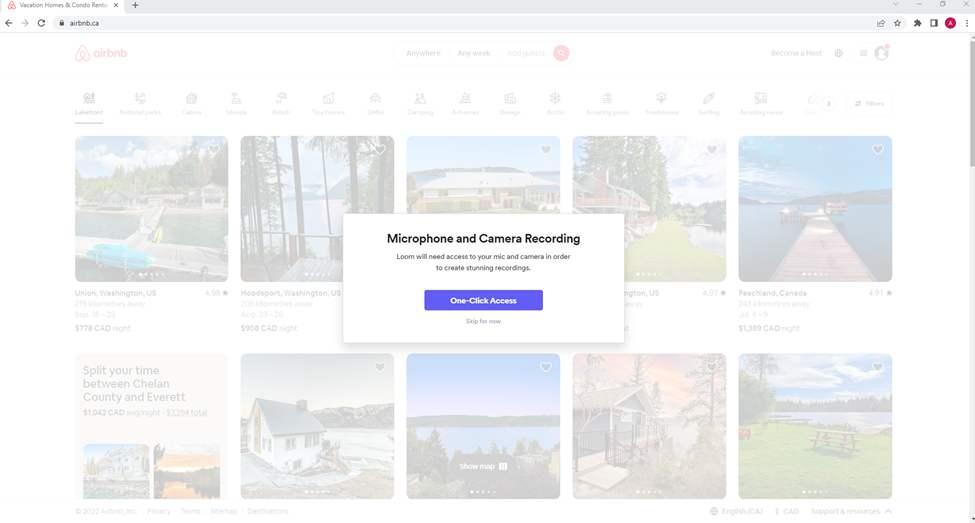This screenshot has width=975, height=523.
Task: Switch to the Design category tab
Action: pos(510,103)
